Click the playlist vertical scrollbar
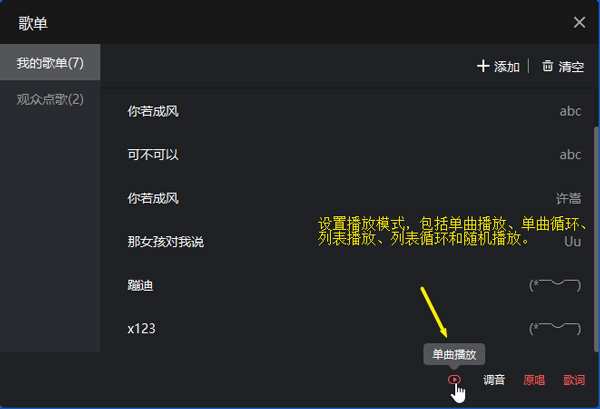The image size is (600, 409). point(596,239)
